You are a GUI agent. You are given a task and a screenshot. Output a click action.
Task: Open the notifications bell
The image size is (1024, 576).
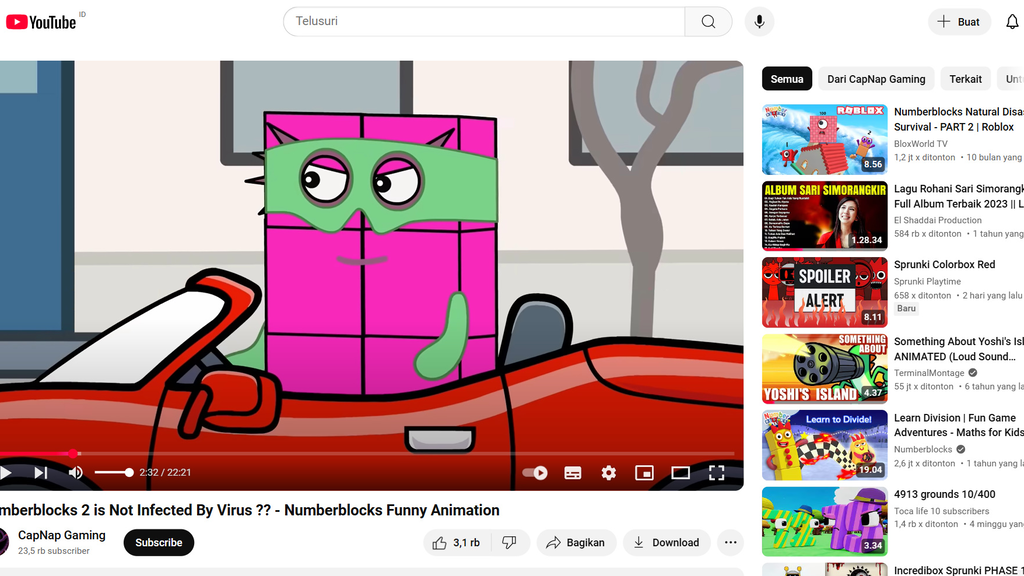1012,22
